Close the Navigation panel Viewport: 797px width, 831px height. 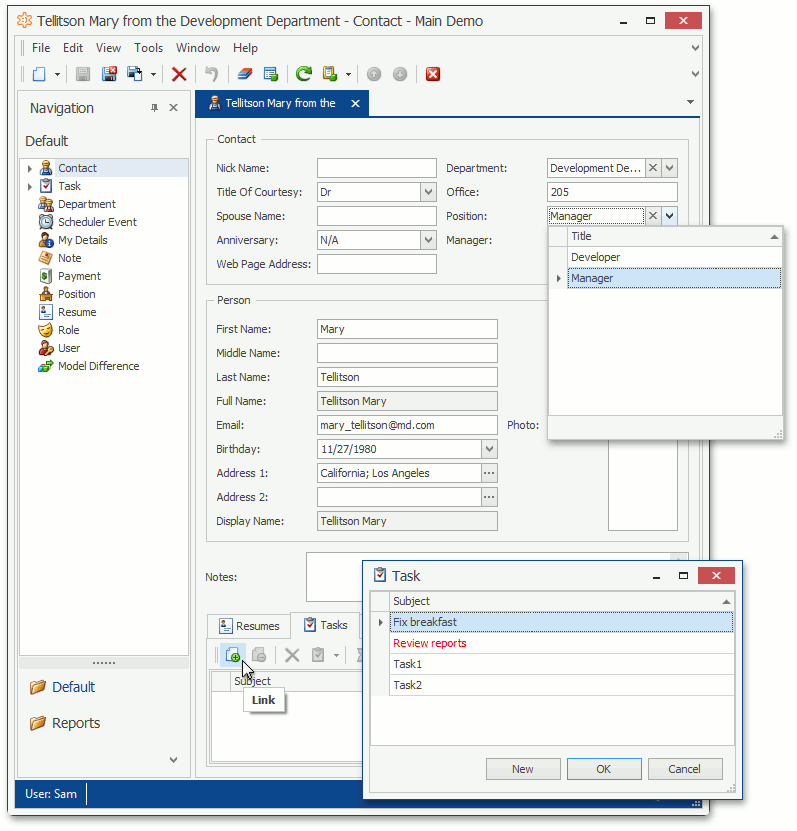173,108
